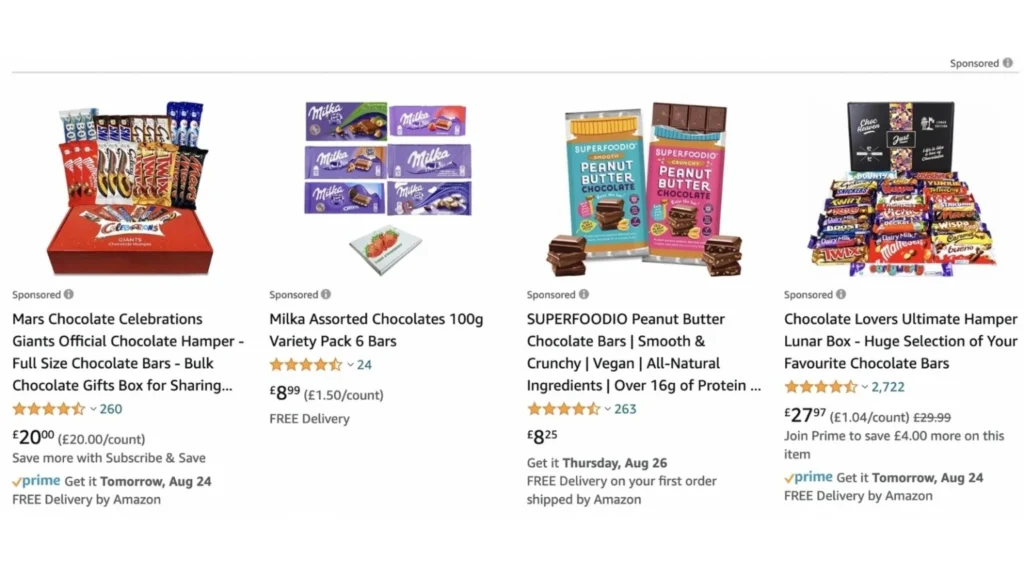The image size is (1024, 576).
Task: Click the Prime badge on Chocolate Lovers hamper
Action: 808,477
